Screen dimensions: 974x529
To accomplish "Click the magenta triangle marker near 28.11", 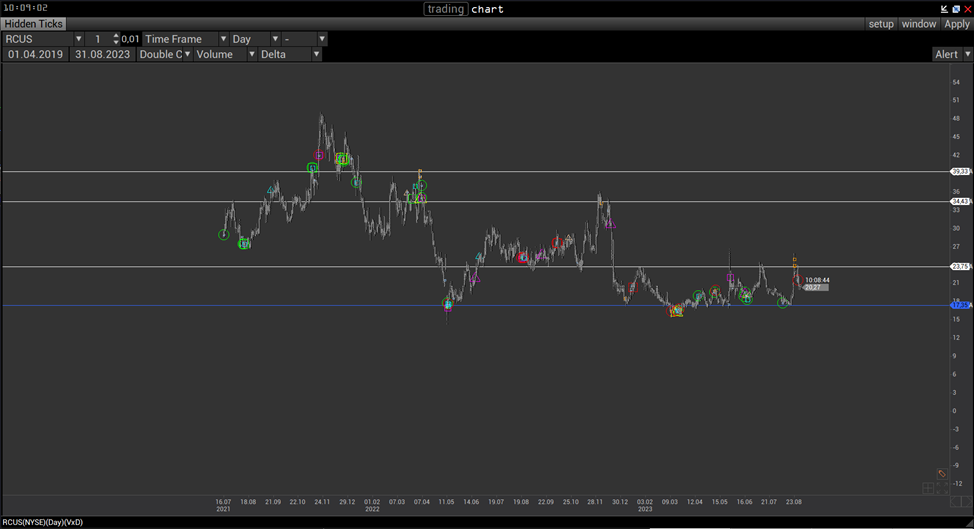I will (x=611, y=224).
